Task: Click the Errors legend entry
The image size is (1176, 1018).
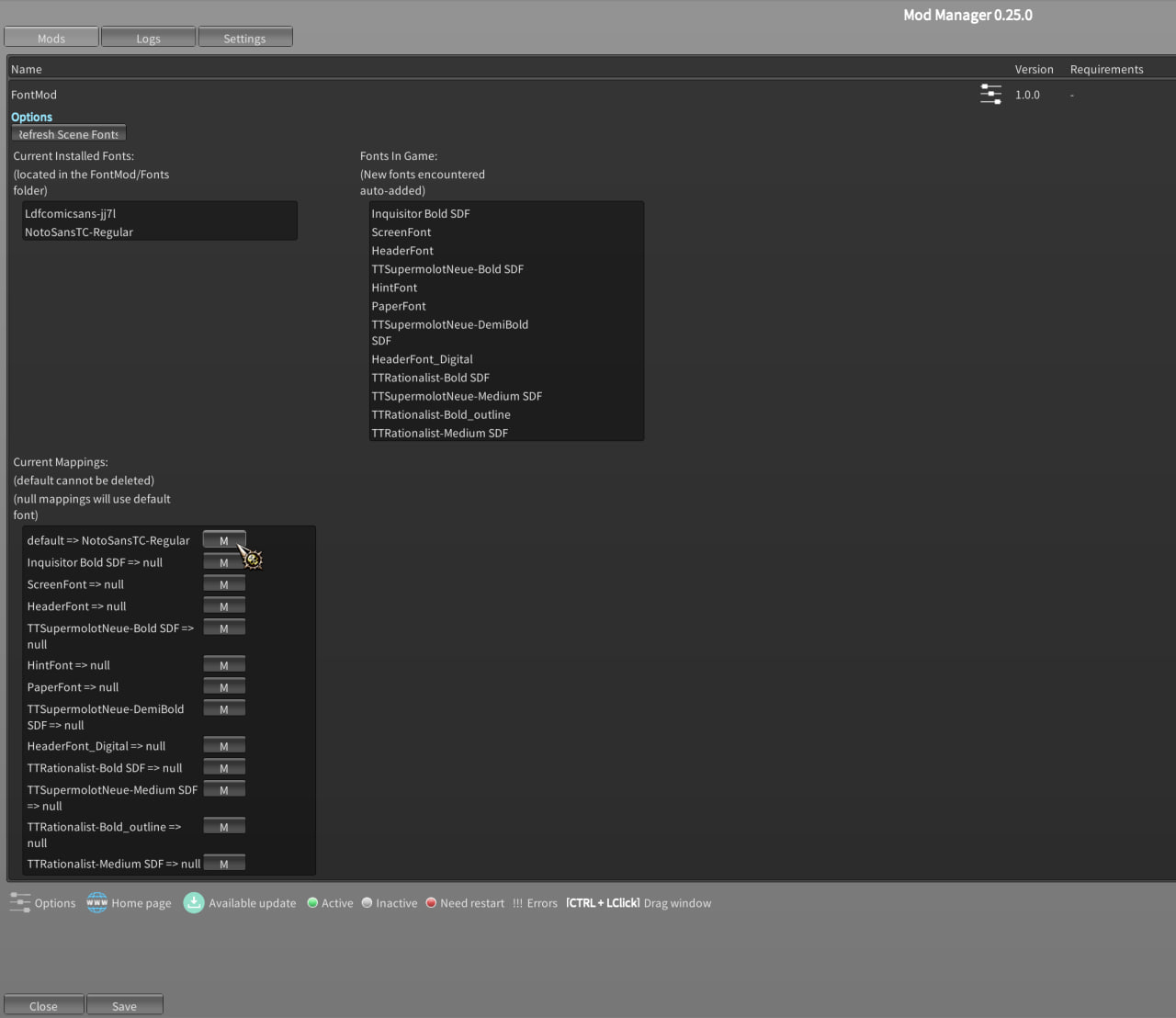Action: (535, 903)
